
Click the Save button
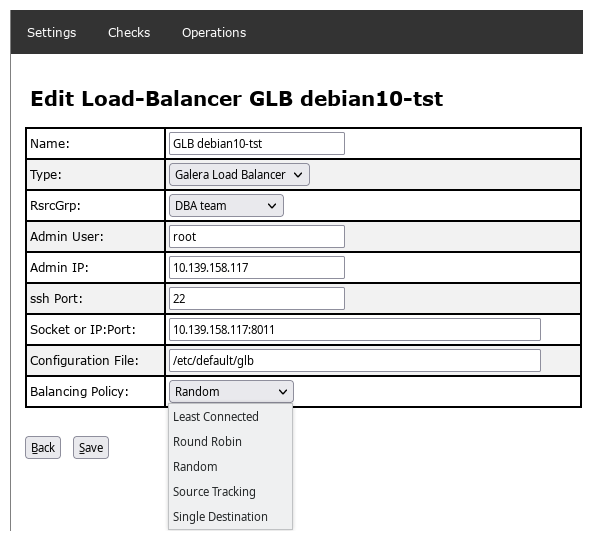[91, 448]
